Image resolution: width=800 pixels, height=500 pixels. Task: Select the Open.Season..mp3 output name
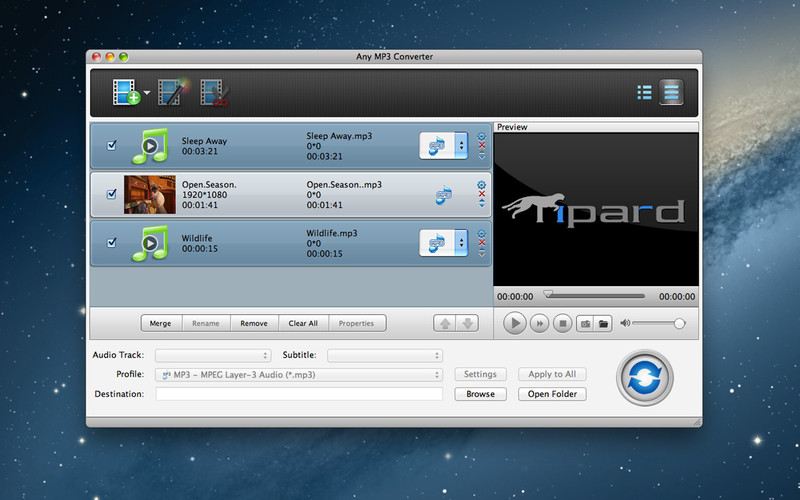click(344, 185)
